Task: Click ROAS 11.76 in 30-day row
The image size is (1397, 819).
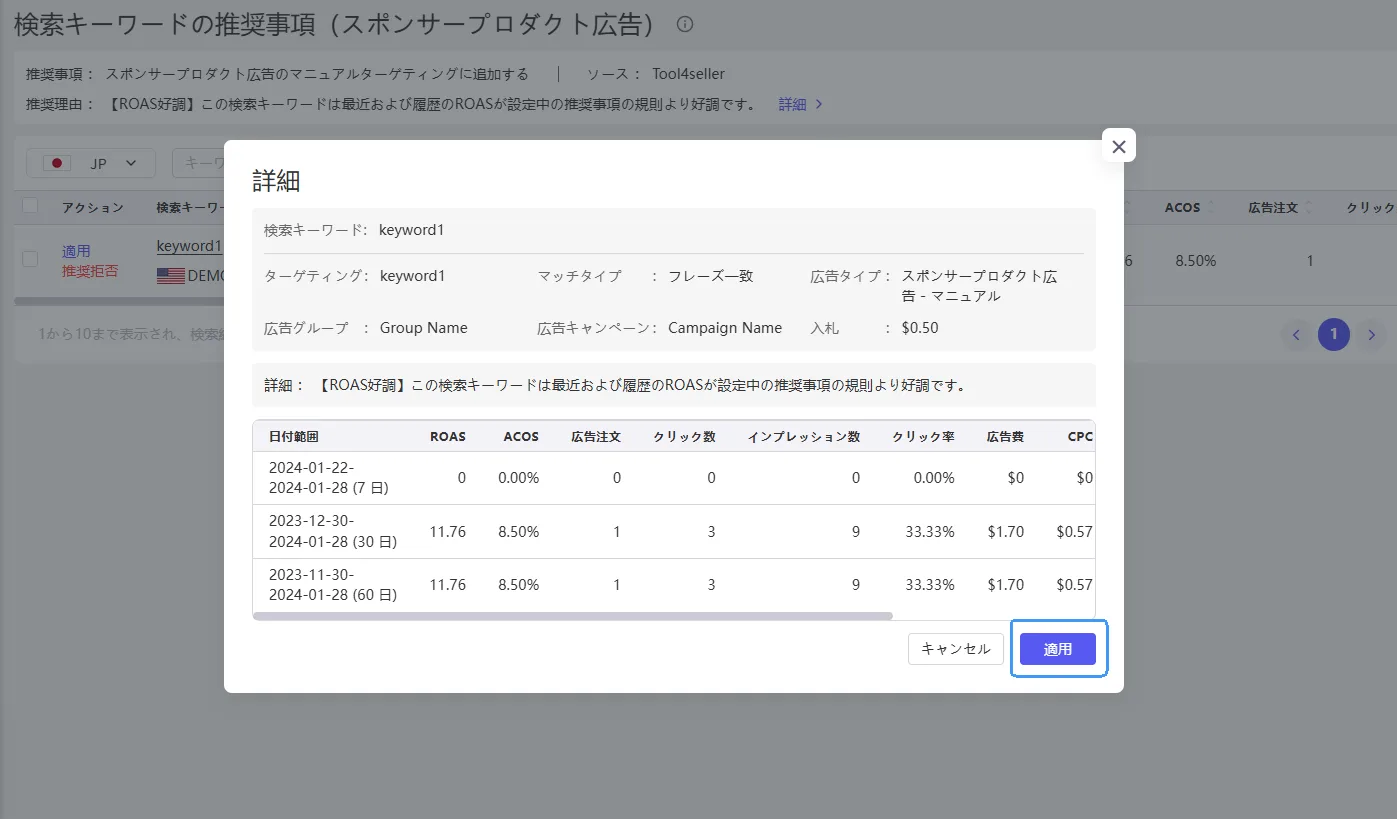Action: click(x=447, y=532)
